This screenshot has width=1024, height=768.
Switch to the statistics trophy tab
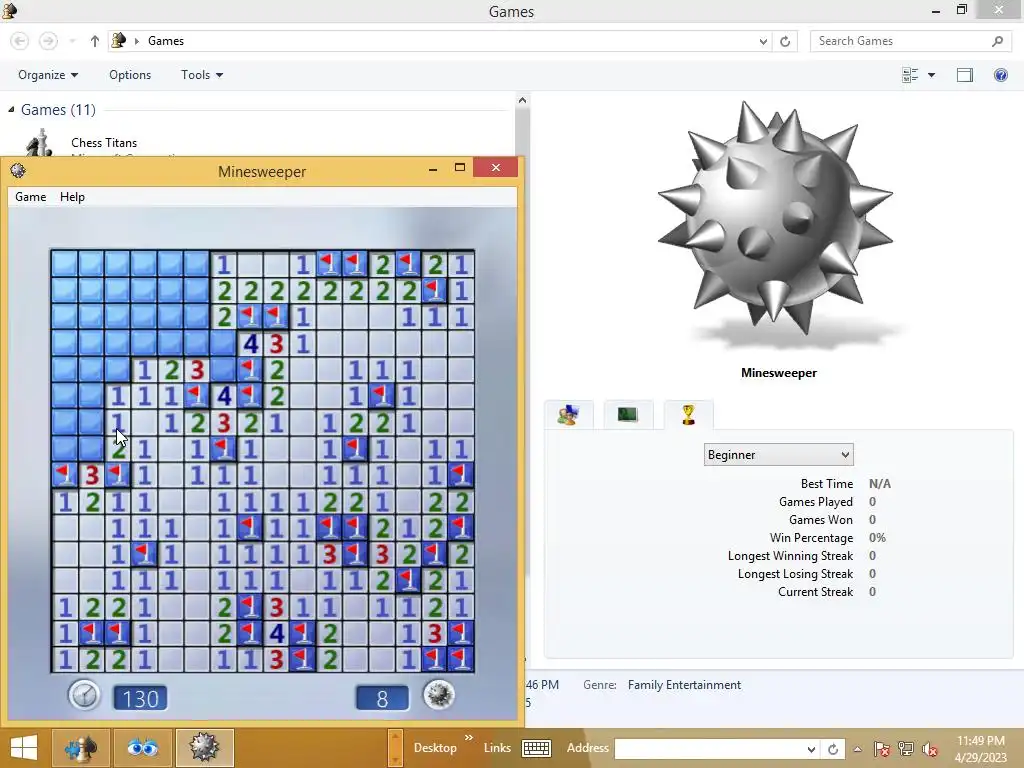688,415
